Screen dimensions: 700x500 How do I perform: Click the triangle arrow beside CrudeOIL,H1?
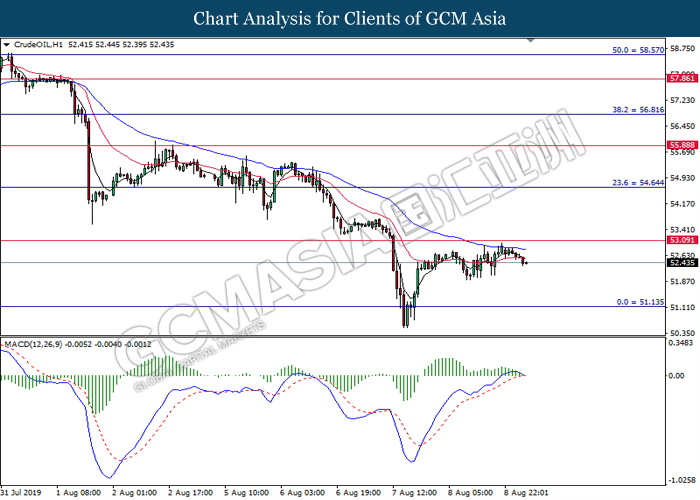pyautogui.click(x=6, y=45)
